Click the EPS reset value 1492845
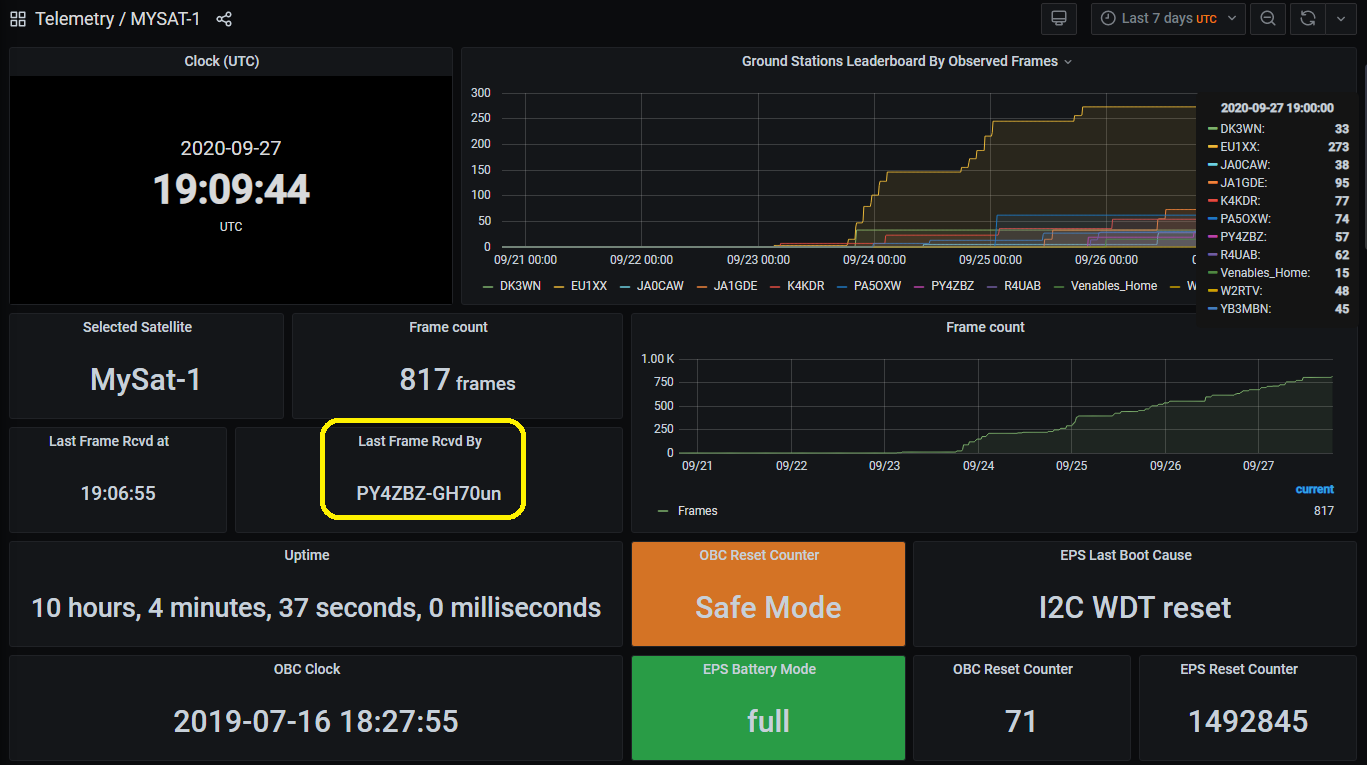Viewport: 1367px width, 765px height. coord(1248,721)
